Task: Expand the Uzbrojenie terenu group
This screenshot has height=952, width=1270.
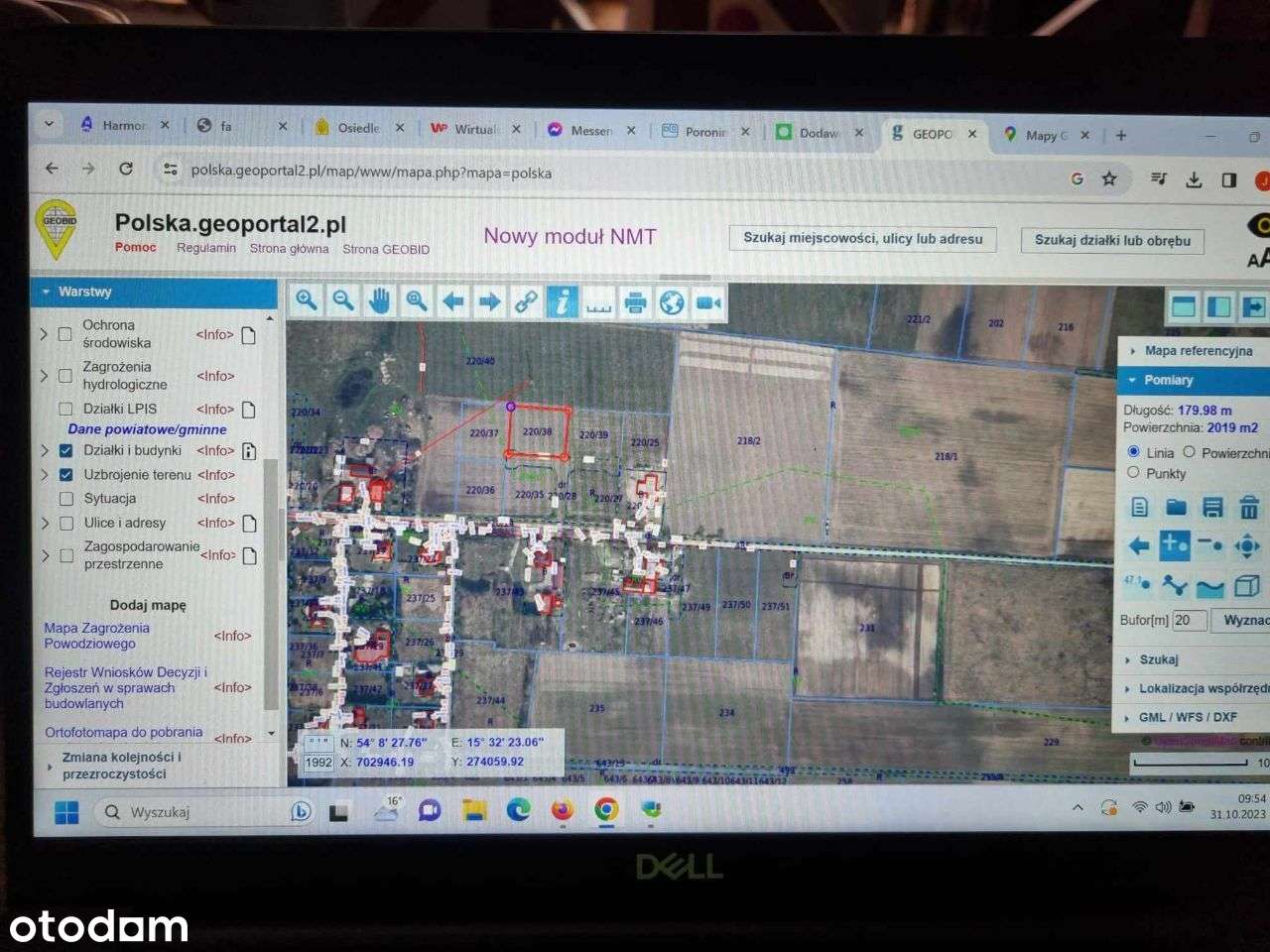Action: [x=44, y=475]
